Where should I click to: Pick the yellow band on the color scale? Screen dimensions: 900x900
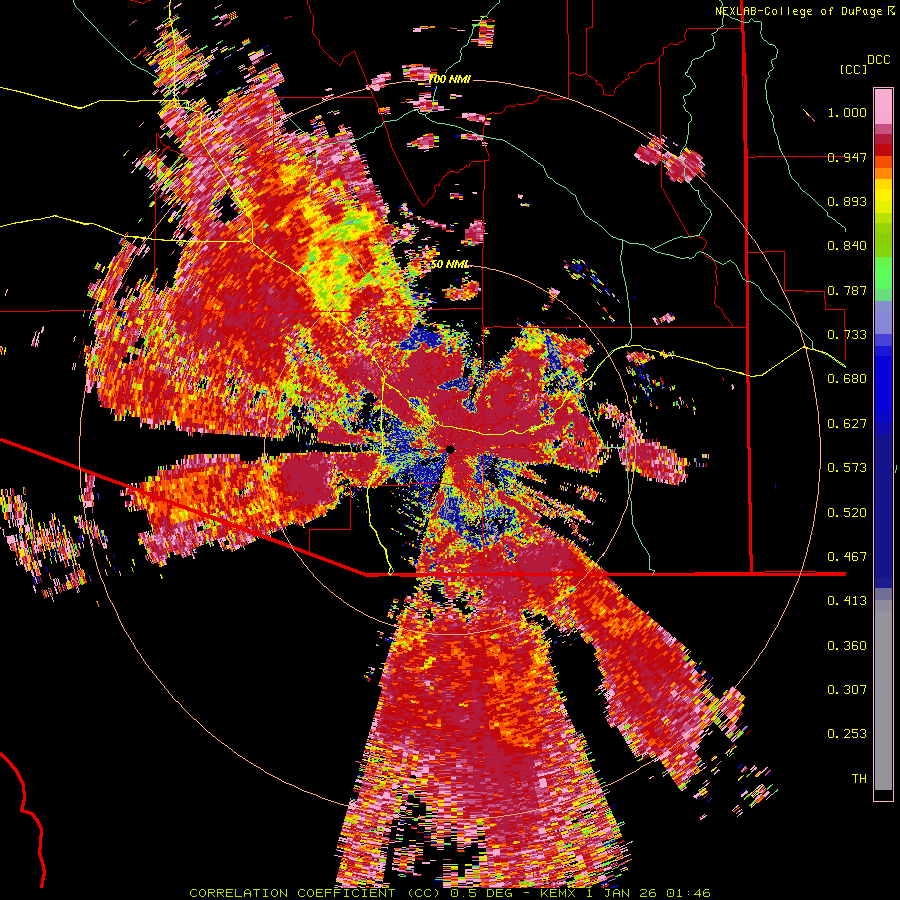(883, 196)
